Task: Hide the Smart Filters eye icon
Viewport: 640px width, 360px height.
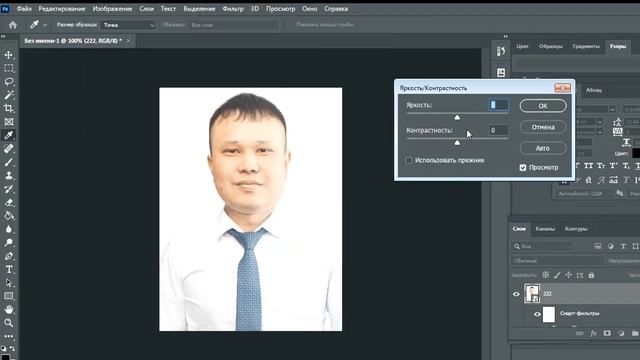Action: pyautogui.click(x=537, y=314)
